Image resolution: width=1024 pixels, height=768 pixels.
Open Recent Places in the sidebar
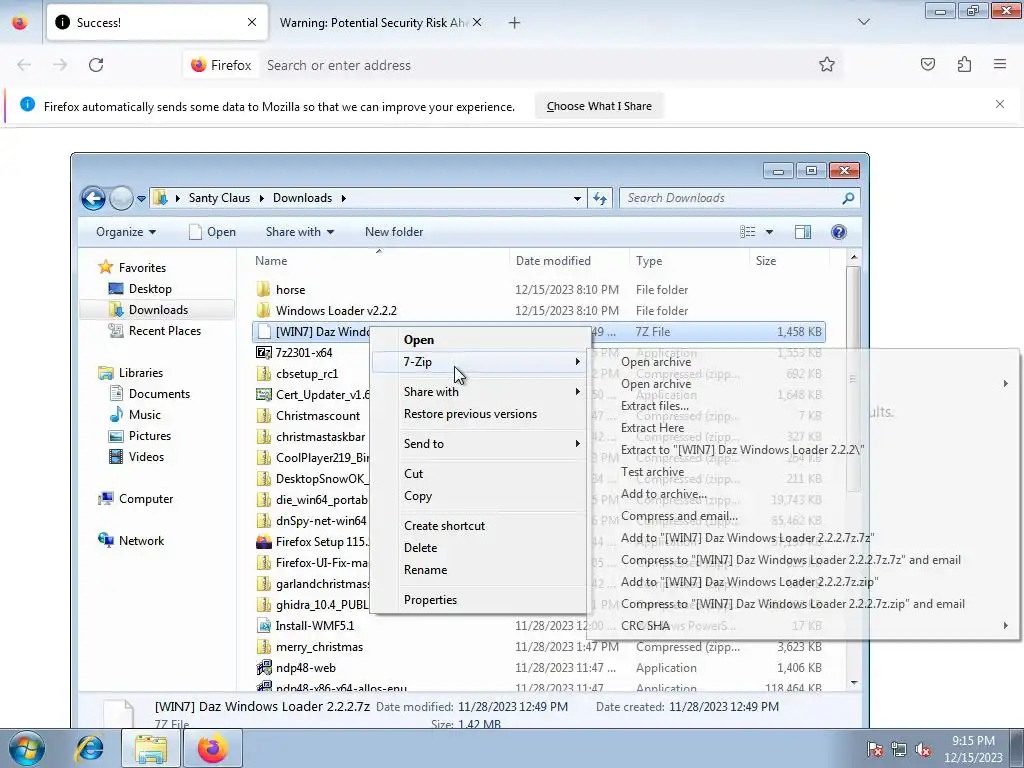point(165,330)
